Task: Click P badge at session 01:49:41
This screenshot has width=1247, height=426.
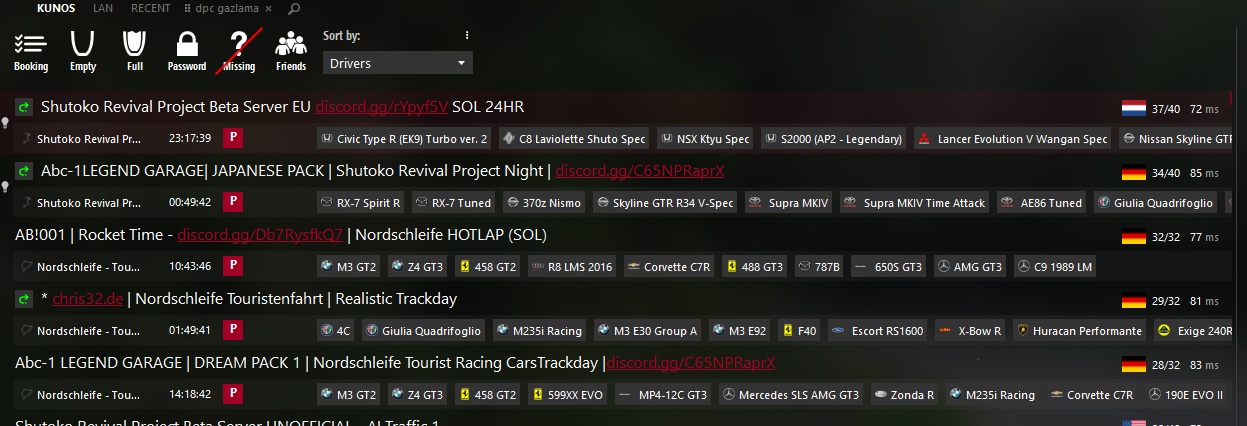Action: [233, 331]
